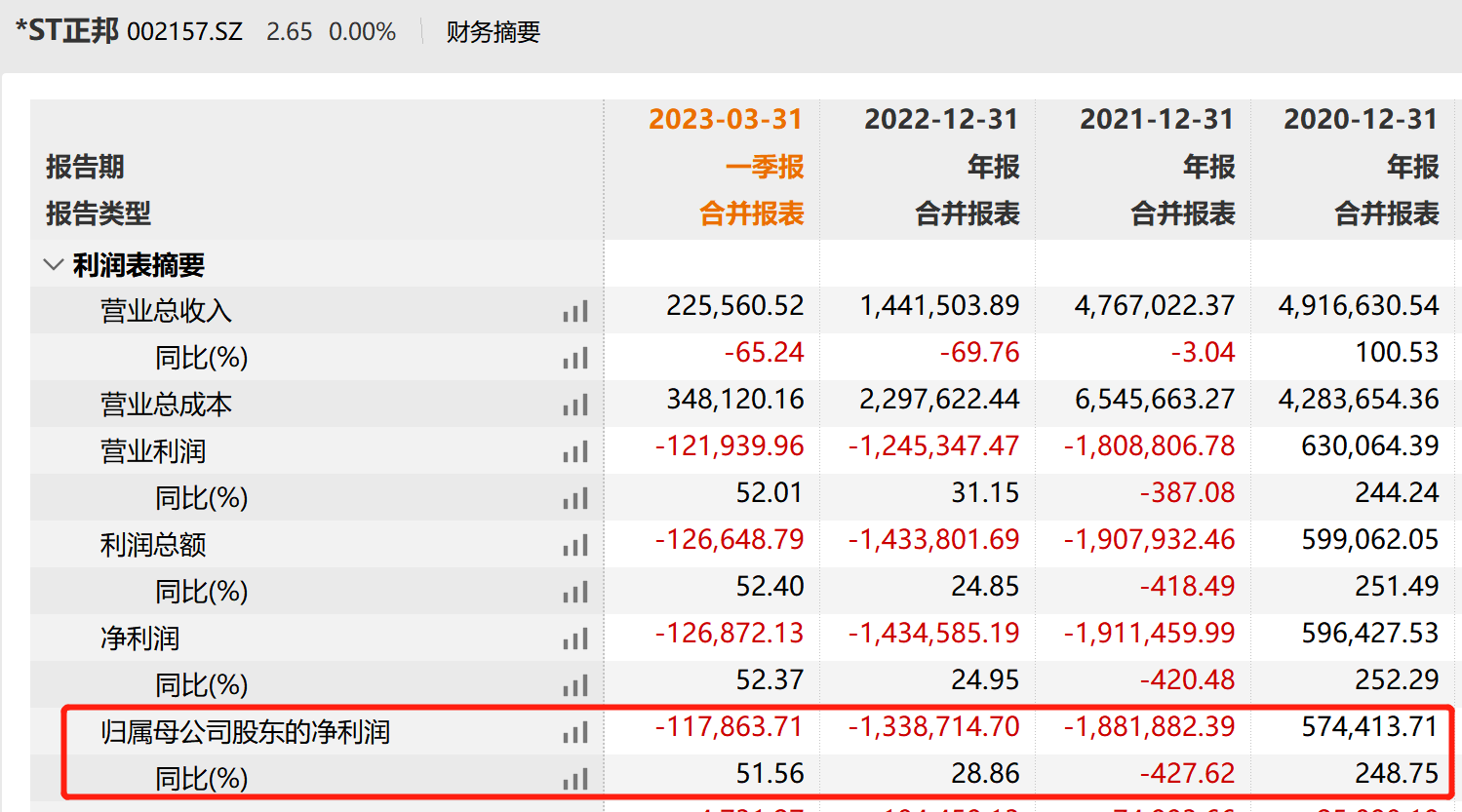Click the stock price 2.65
The image size is (1462, 812).
290,32
